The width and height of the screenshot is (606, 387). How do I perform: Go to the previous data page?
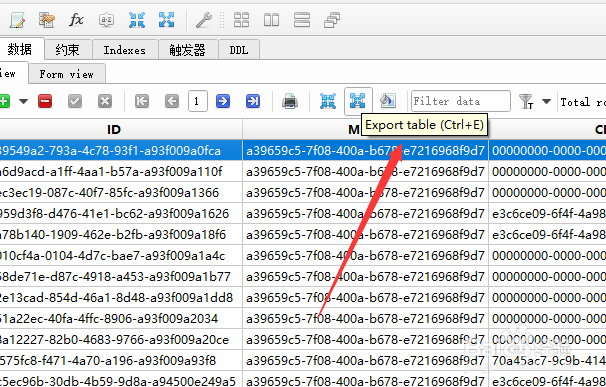click(172, 102)
